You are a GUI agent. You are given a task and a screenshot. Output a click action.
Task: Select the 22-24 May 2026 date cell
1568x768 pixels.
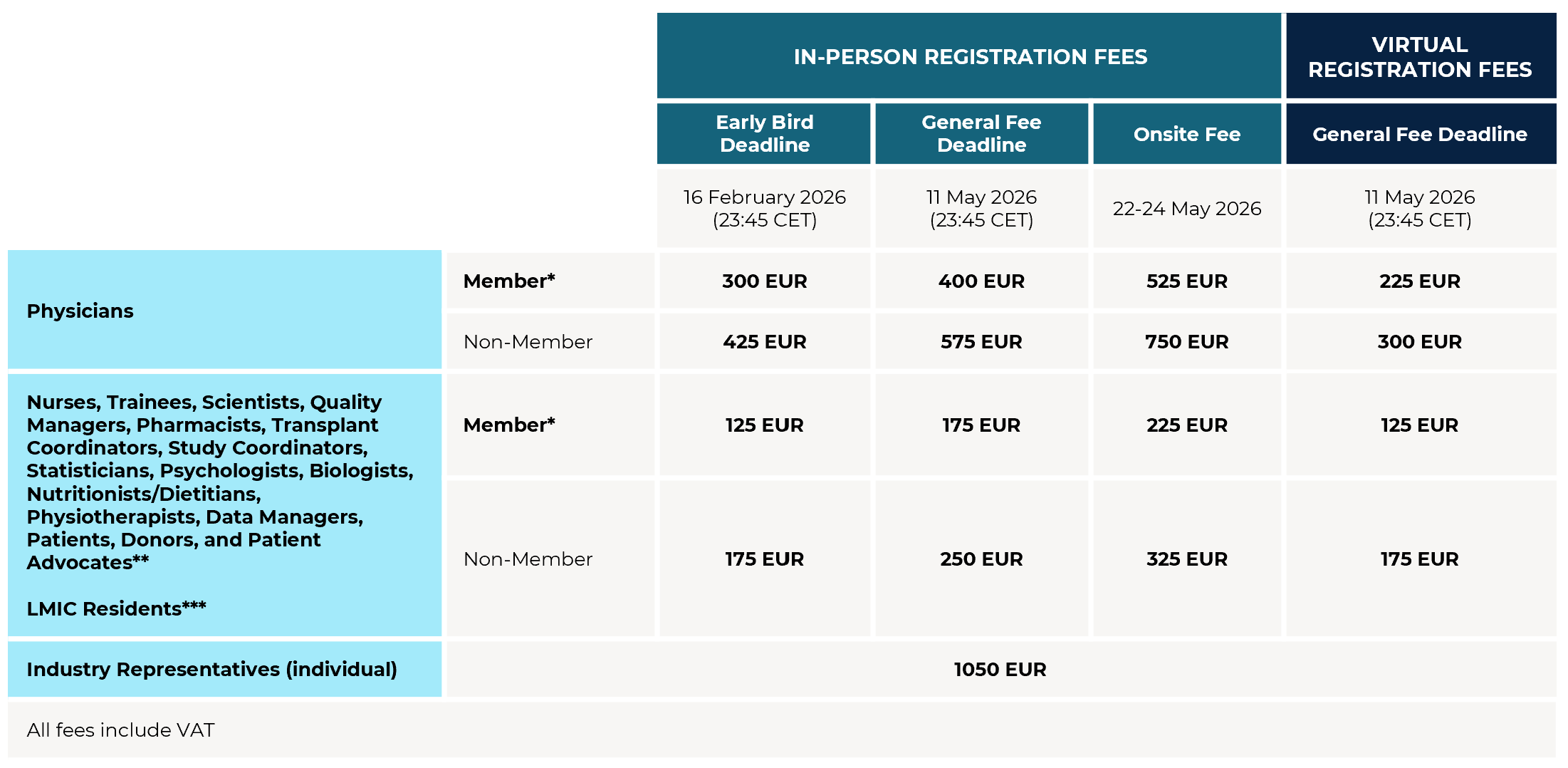coord(1186,208)
